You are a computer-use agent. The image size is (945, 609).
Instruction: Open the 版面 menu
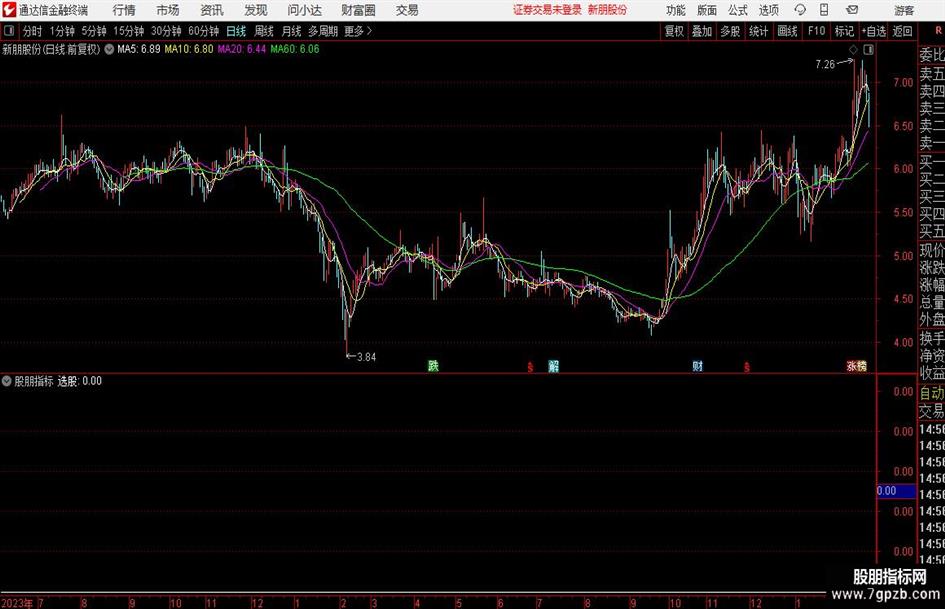click(707, 10)
